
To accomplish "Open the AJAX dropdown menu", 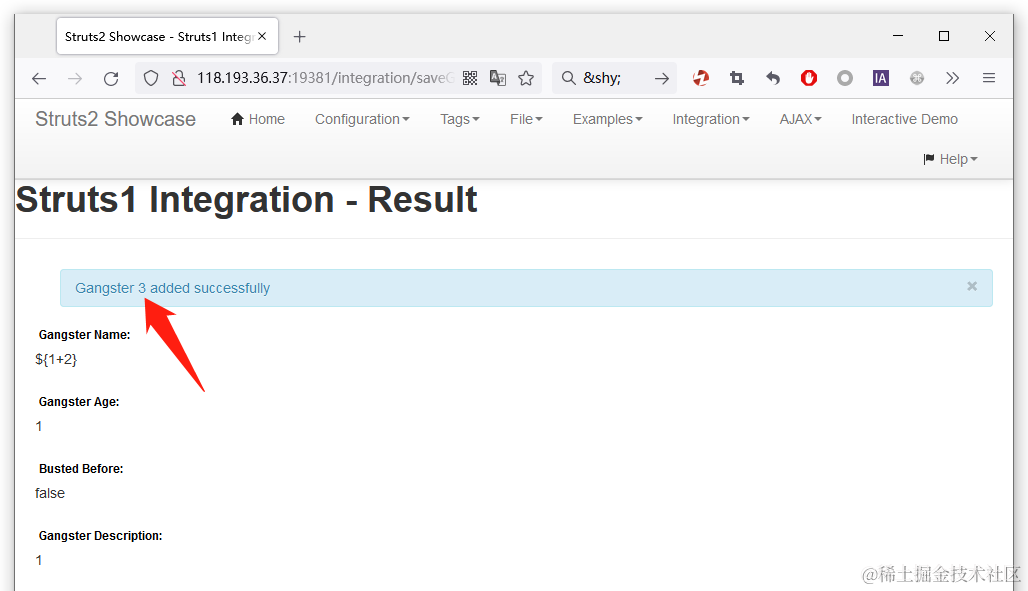I will coord(801,119).
